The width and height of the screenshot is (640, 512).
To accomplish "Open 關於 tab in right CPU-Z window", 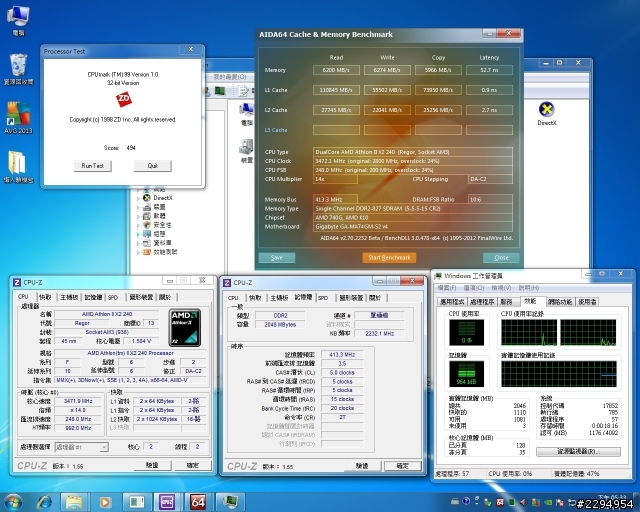I will point(375,298).
